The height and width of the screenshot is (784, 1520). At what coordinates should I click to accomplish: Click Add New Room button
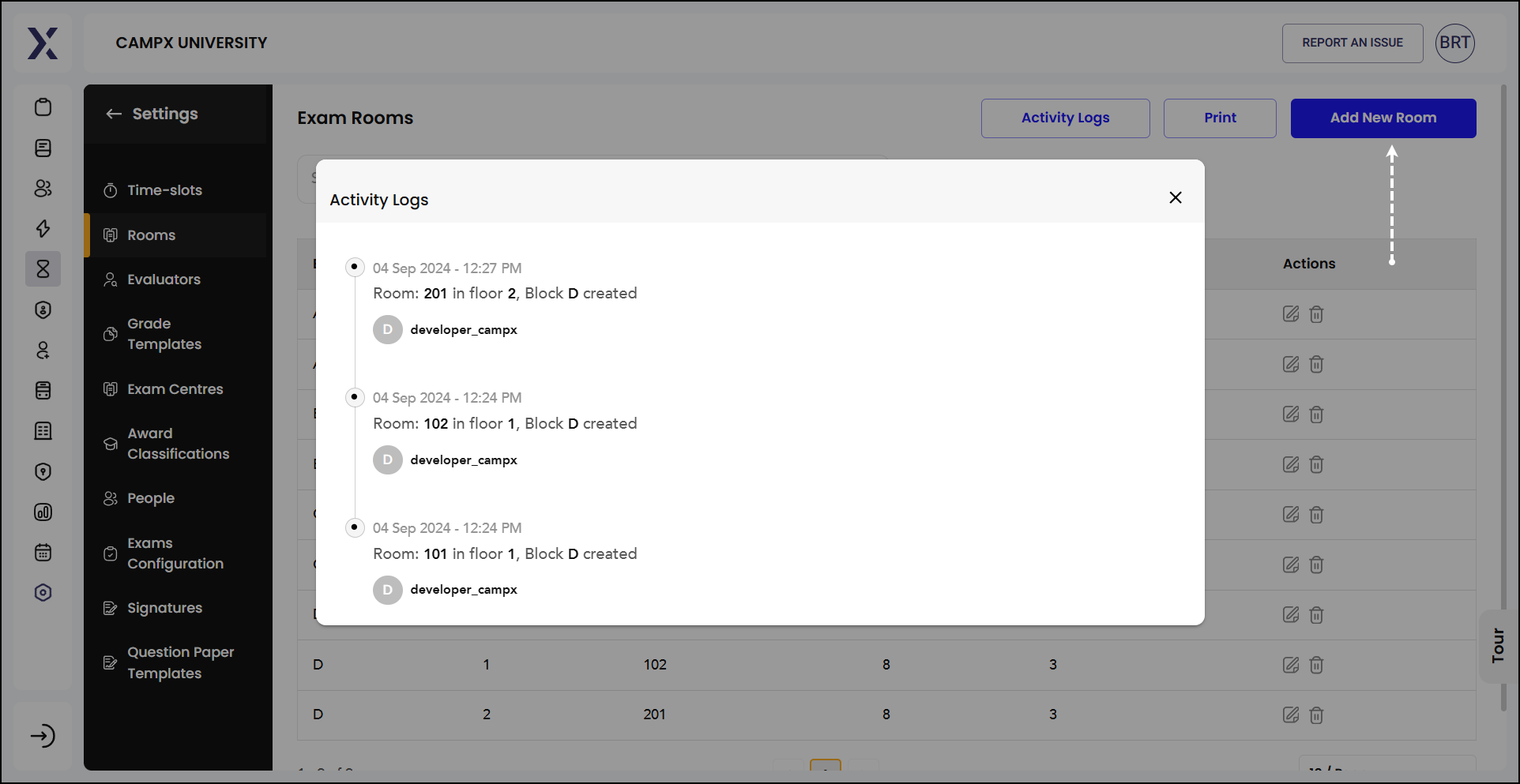(1383, 118)
